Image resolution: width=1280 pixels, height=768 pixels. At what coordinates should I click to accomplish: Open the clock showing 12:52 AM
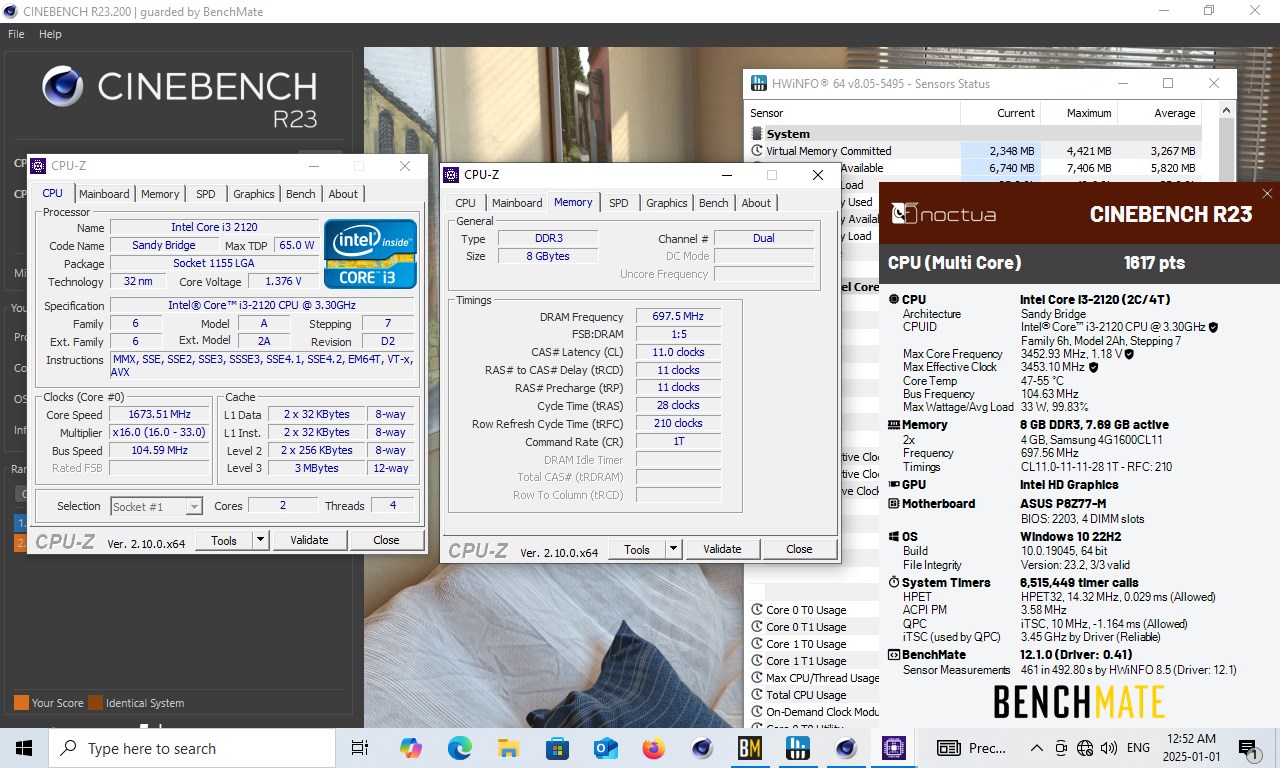pyautogui.click(x=1191, y=748)
